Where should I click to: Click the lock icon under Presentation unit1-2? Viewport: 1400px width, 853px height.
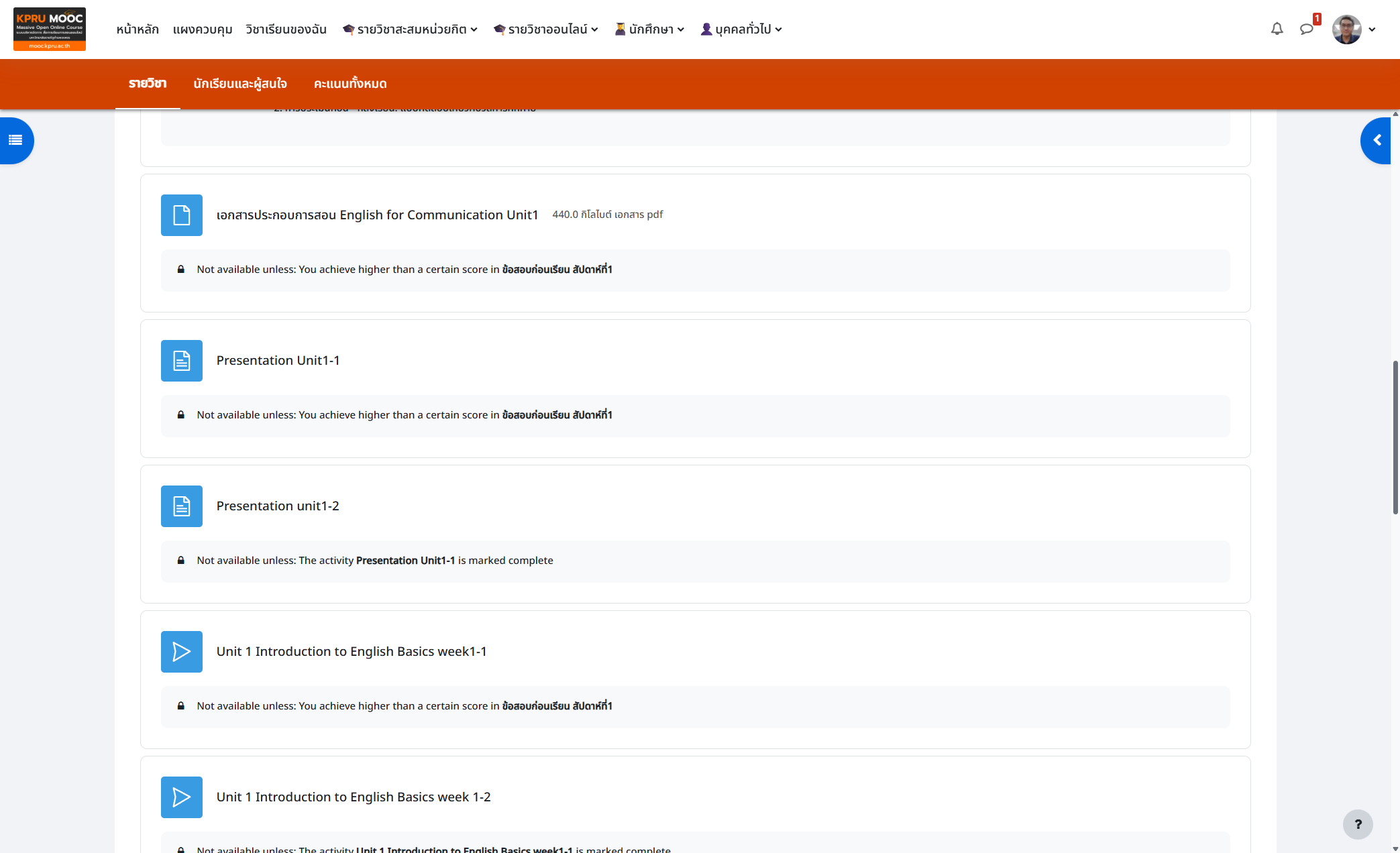point(180,560)
